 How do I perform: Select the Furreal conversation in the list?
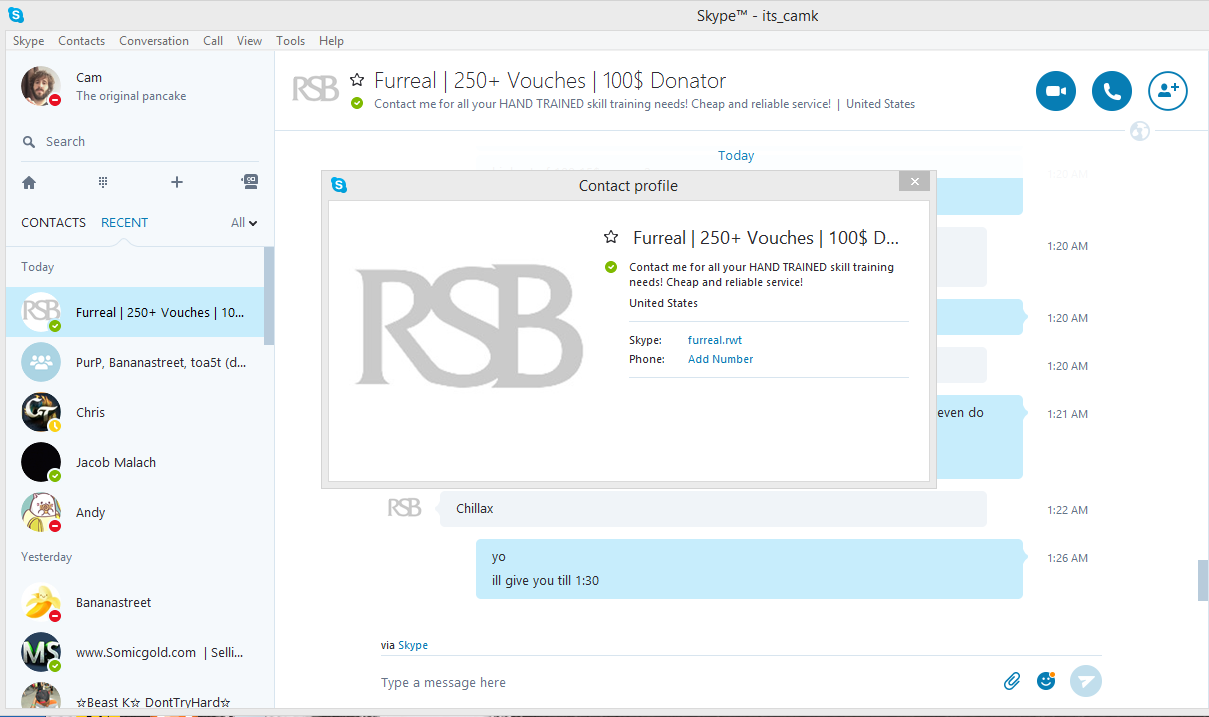(135, 312)
